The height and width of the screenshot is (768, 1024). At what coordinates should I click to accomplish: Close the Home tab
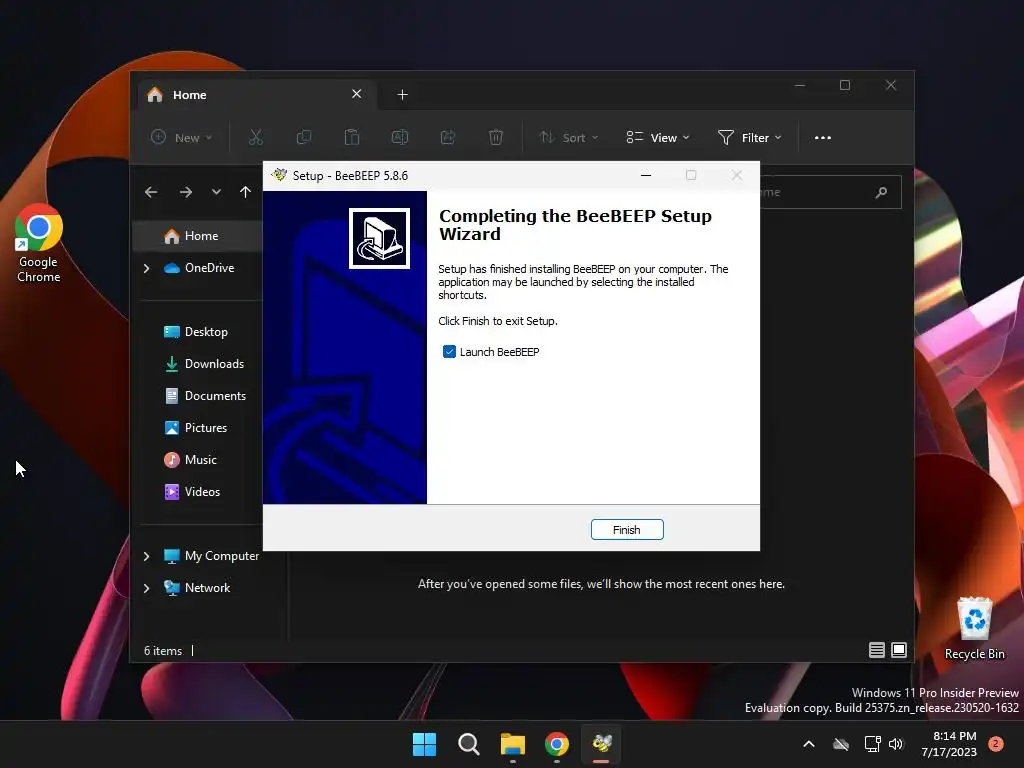coord(357,94)
